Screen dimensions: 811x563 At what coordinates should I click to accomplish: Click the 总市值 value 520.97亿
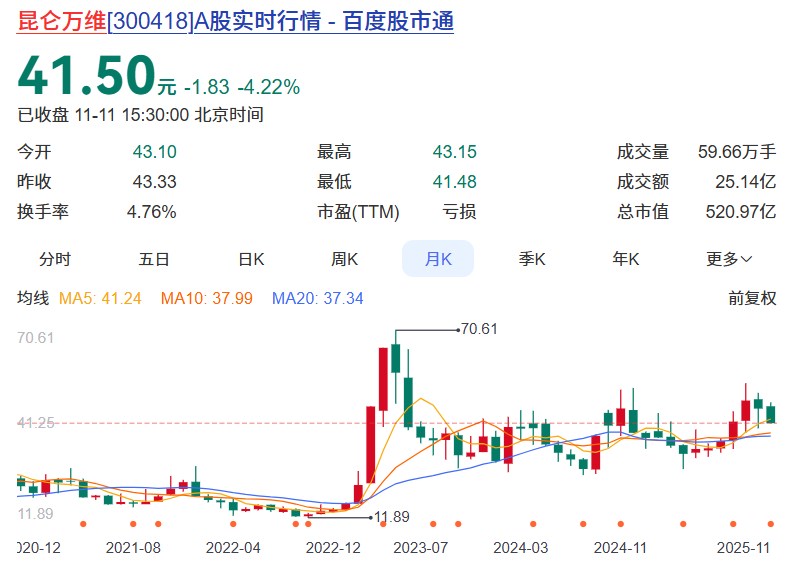(x=741, y=212)
